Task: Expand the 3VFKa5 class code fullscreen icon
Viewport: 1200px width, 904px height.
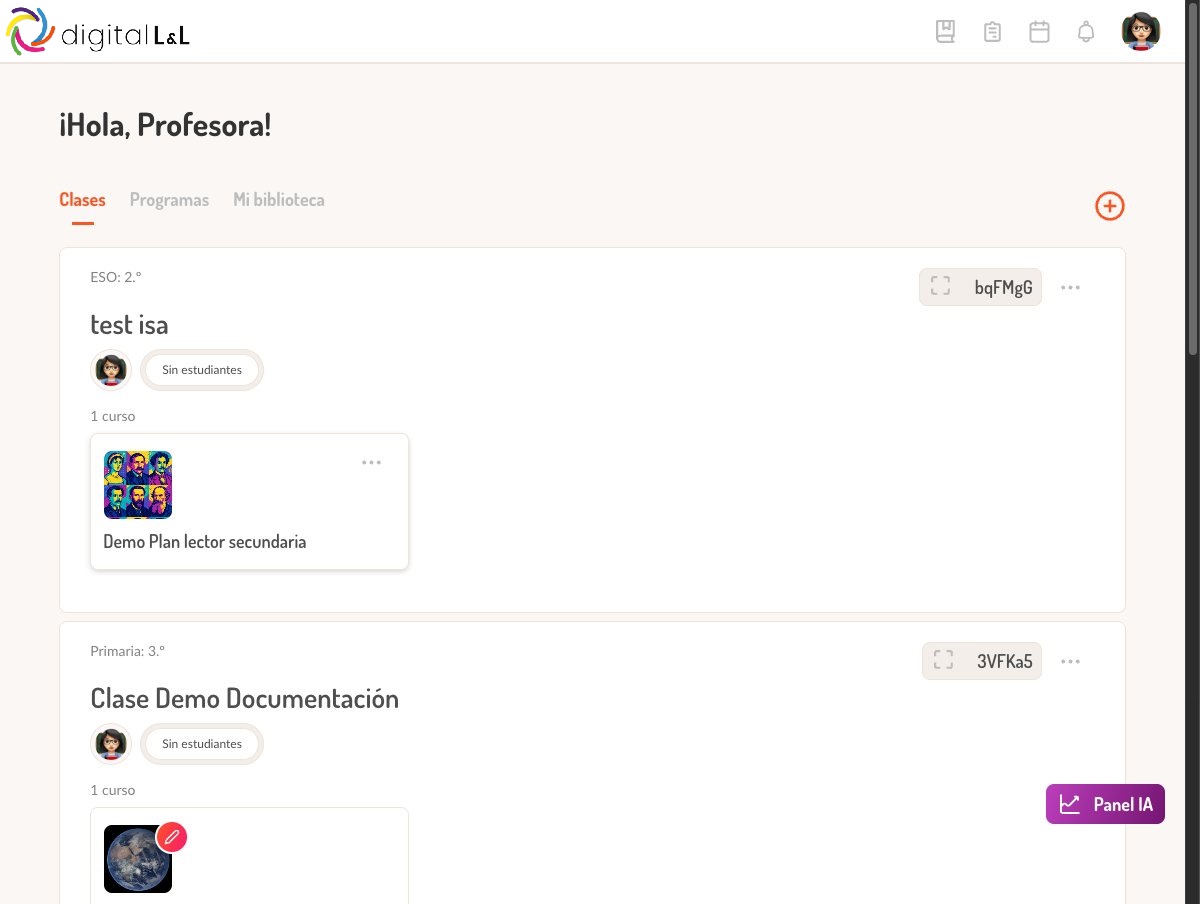Action: 943,661
